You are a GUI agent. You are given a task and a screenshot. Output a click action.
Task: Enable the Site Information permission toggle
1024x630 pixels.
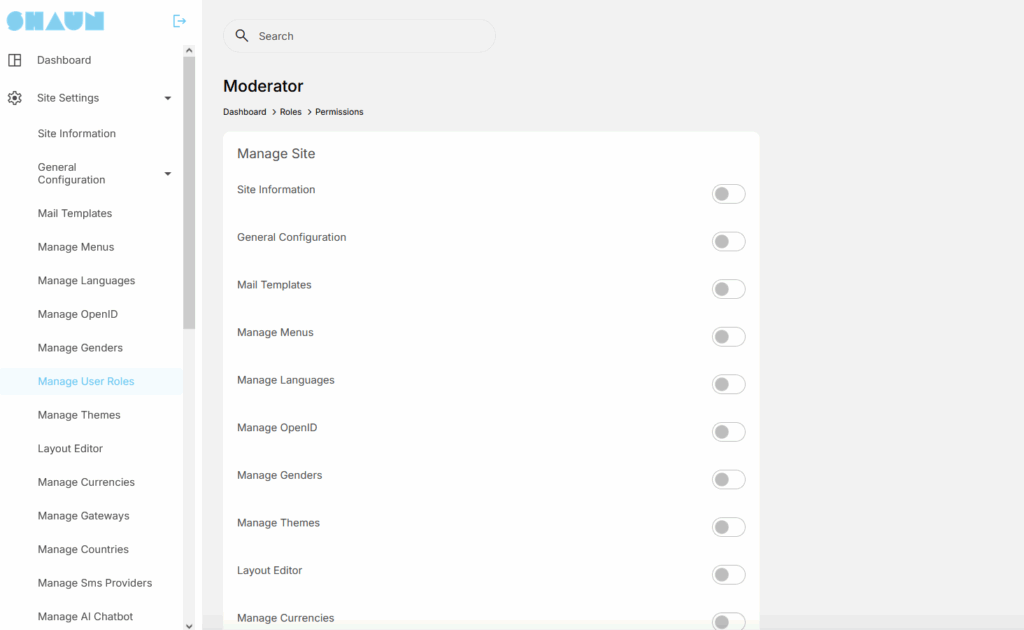pyautogui.click(x=728, y=194)
